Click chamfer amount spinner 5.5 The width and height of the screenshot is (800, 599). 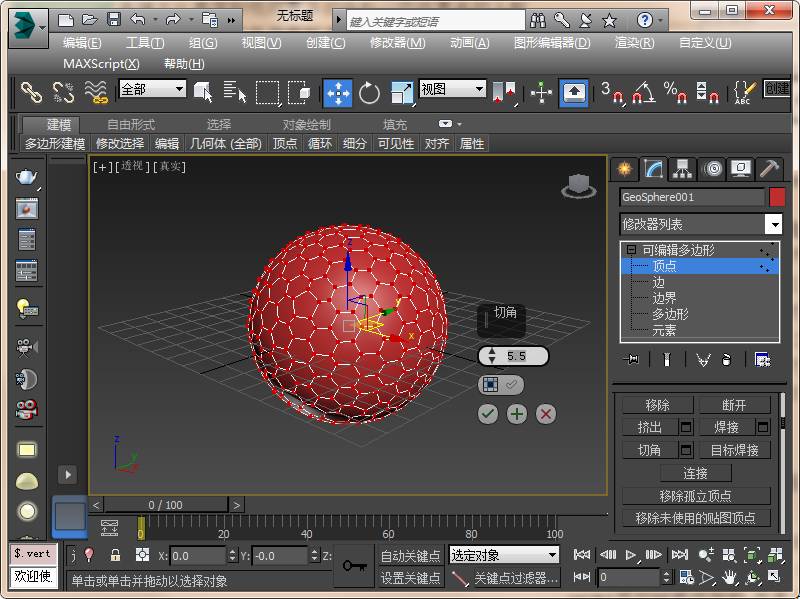click(513, 356)
